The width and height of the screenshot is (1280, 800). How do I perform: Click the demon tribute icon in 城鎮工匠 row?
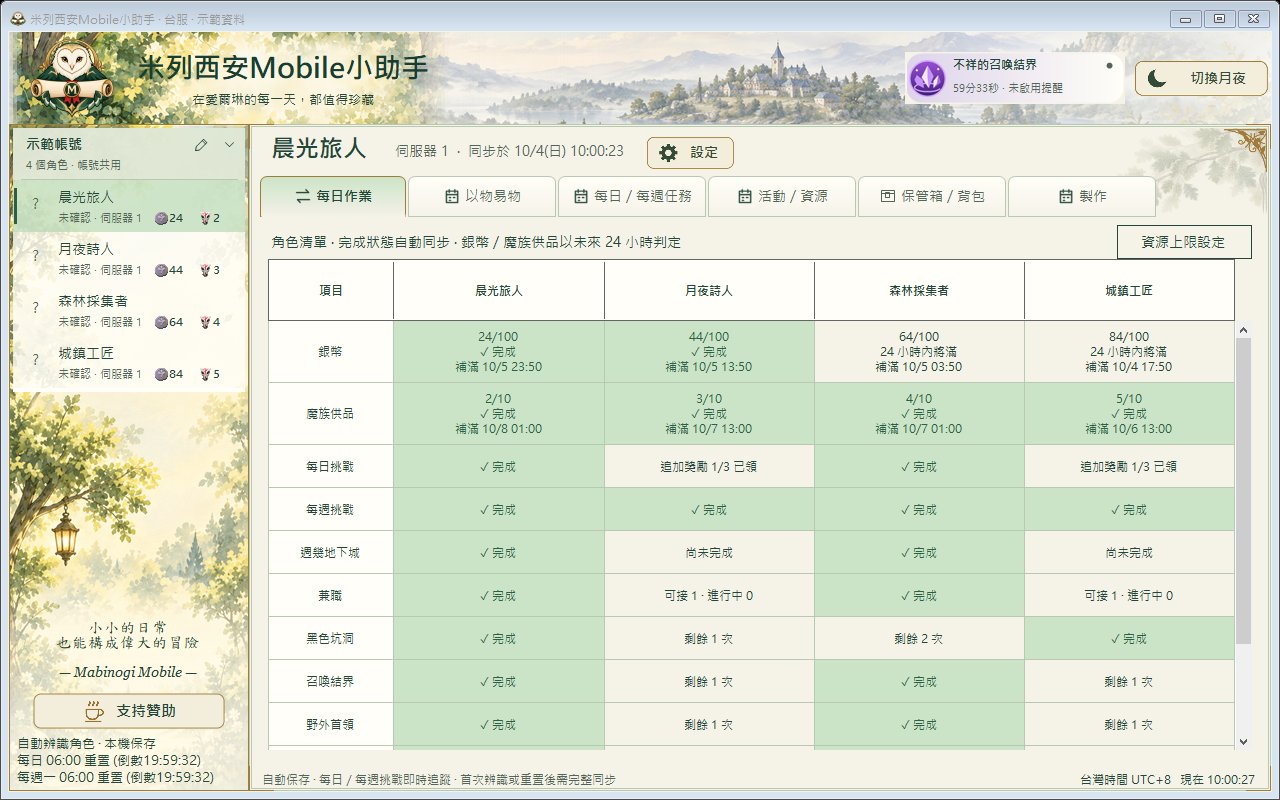(204, 374)
